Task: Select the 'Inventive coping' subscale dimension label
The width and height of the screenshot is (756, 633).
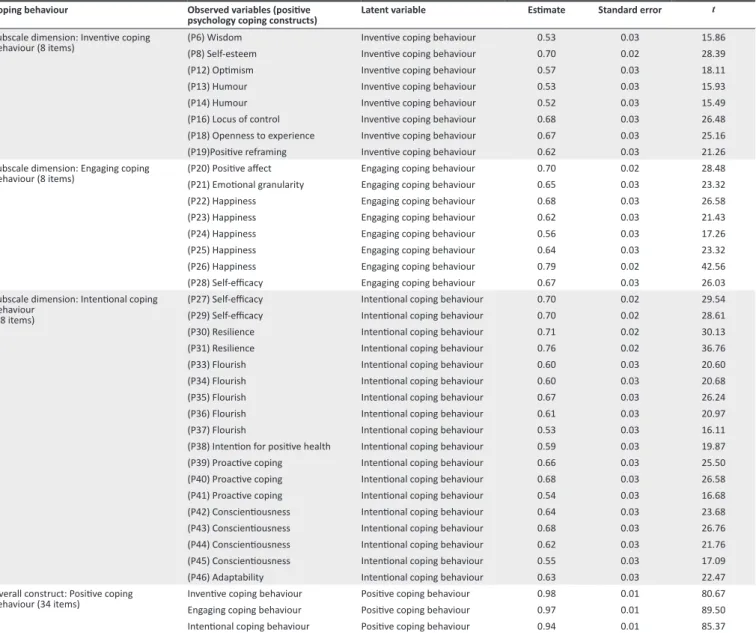Action: [x=75, y=43]
